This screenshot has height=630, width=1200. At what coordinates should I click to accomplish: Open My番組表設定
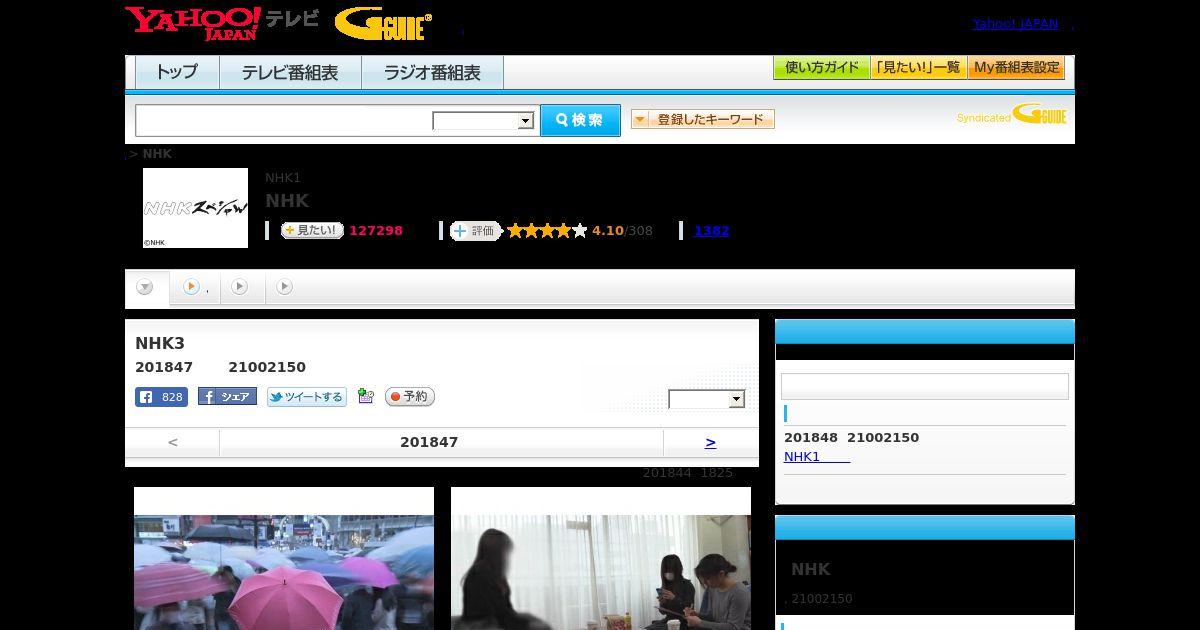coord(1016,68)
